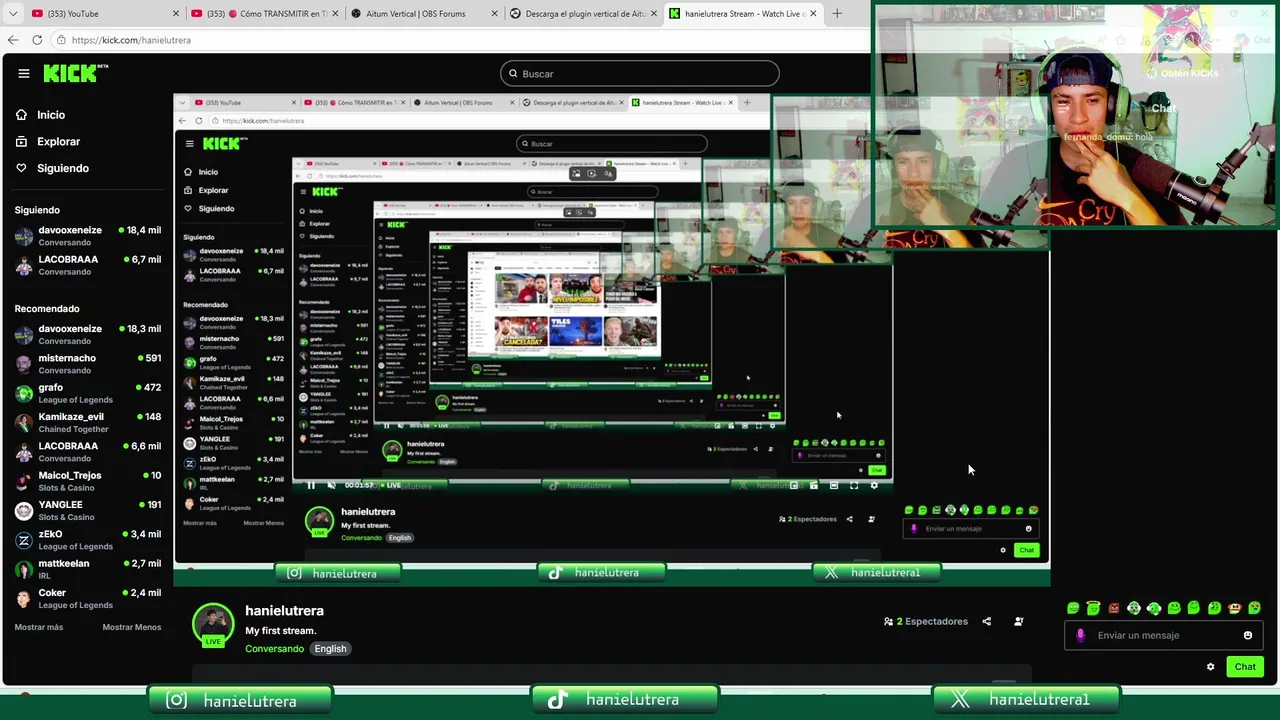Click hanielutrera avatar with large LIVE badge
Image resolution: width=1280 pixels, height=720 pixels.
pos(213,625)
